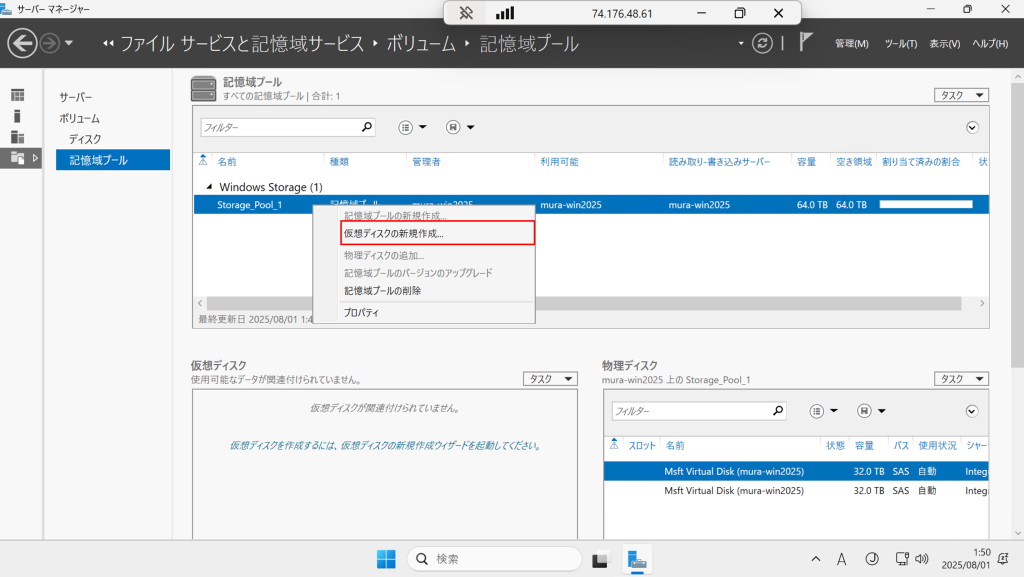Expand the storage pool filter criteria chevron

pyautogui.click(x=972, y=127)
